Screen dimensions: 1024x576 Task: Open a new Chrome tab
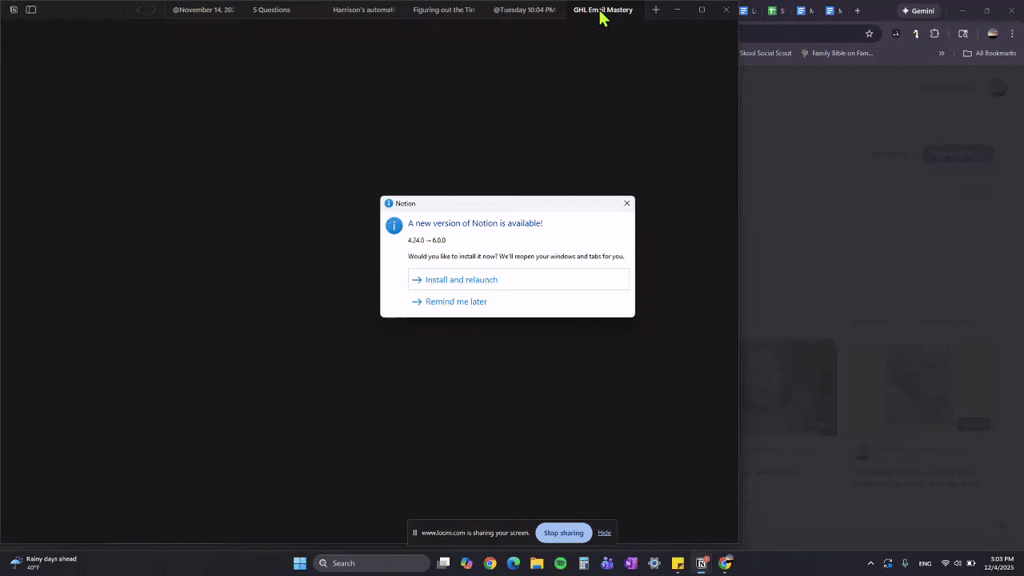(x=857, y=10)
